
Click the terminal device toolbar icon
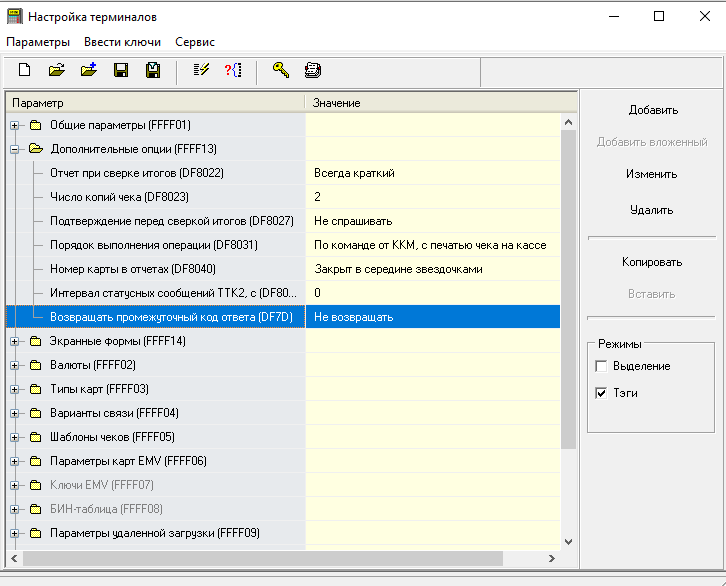click(x=313, y=70)
